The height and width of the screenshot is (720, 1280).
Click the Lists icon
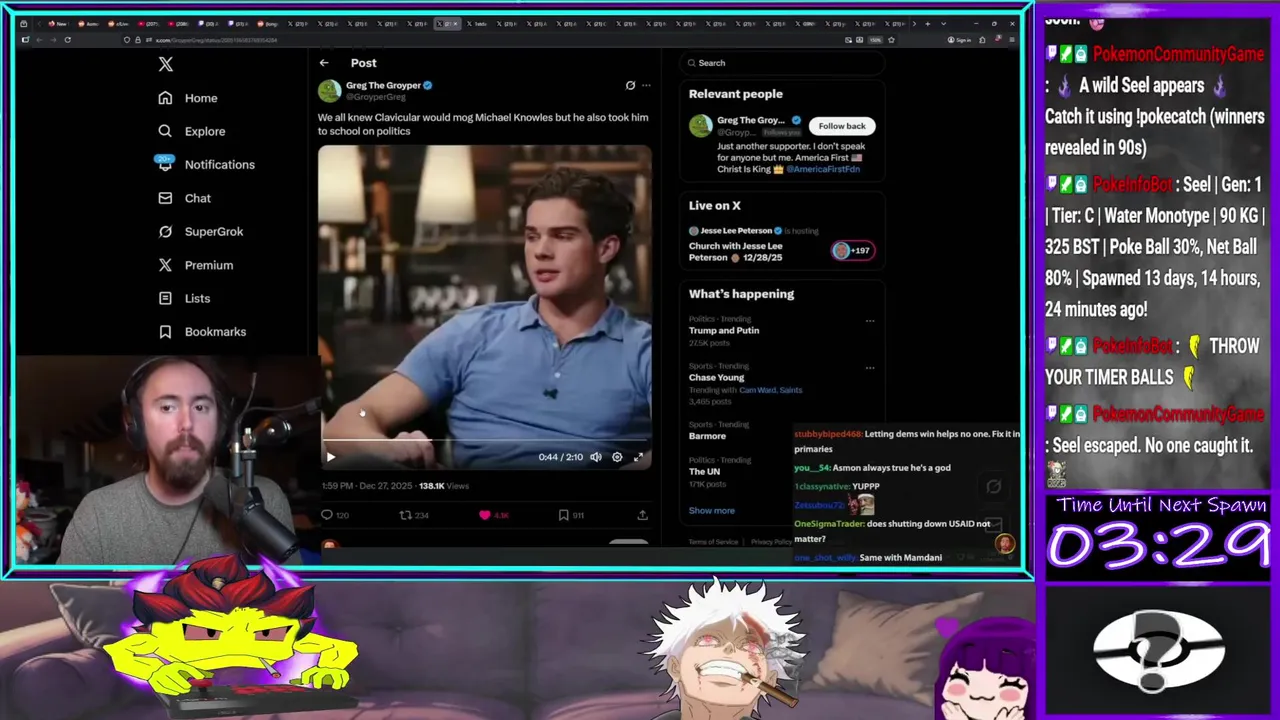click(165, 298)
